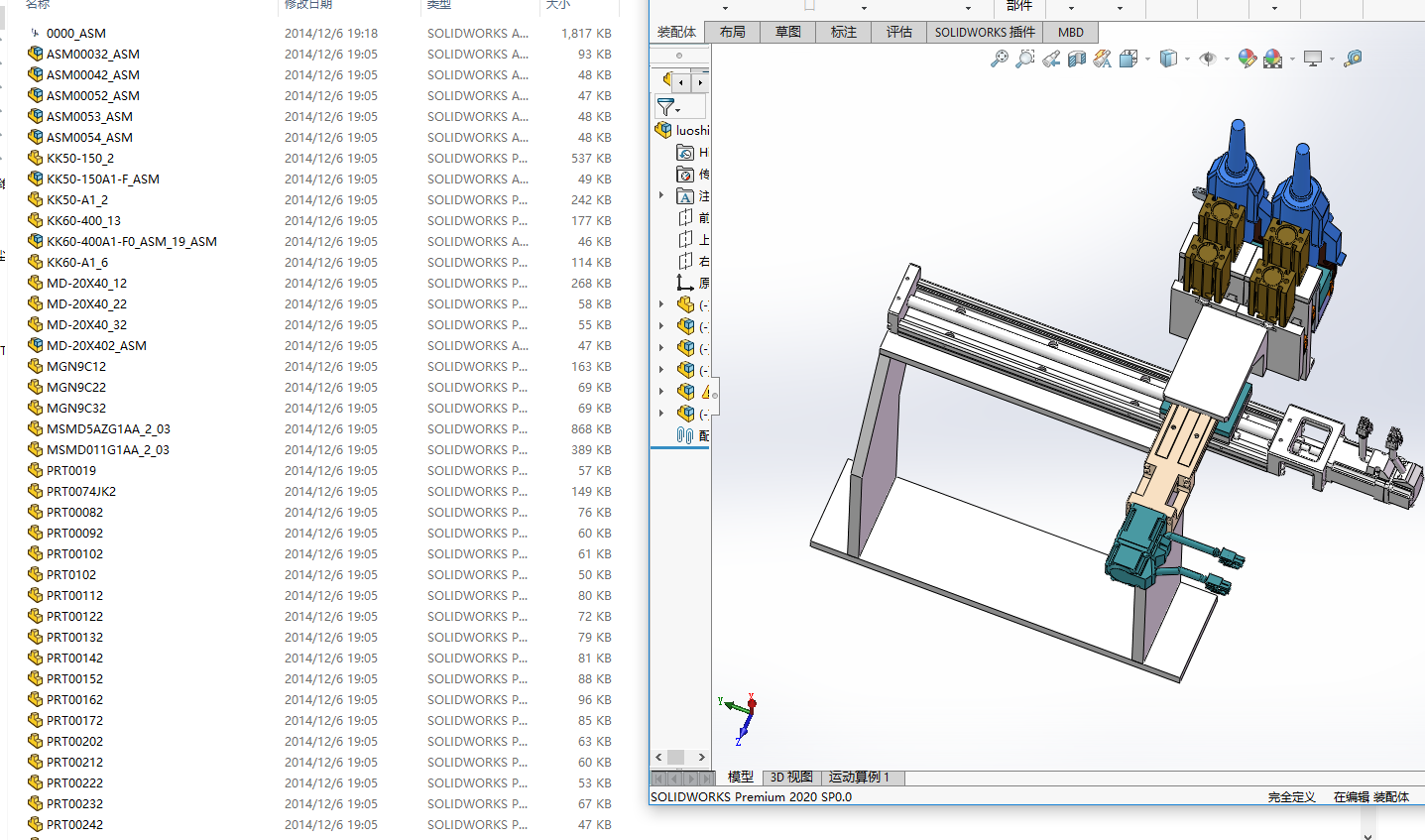Screen dimensions: 1425x840
Task: Click the Edit Appearance color ball icon
Action: [1247, 60]
